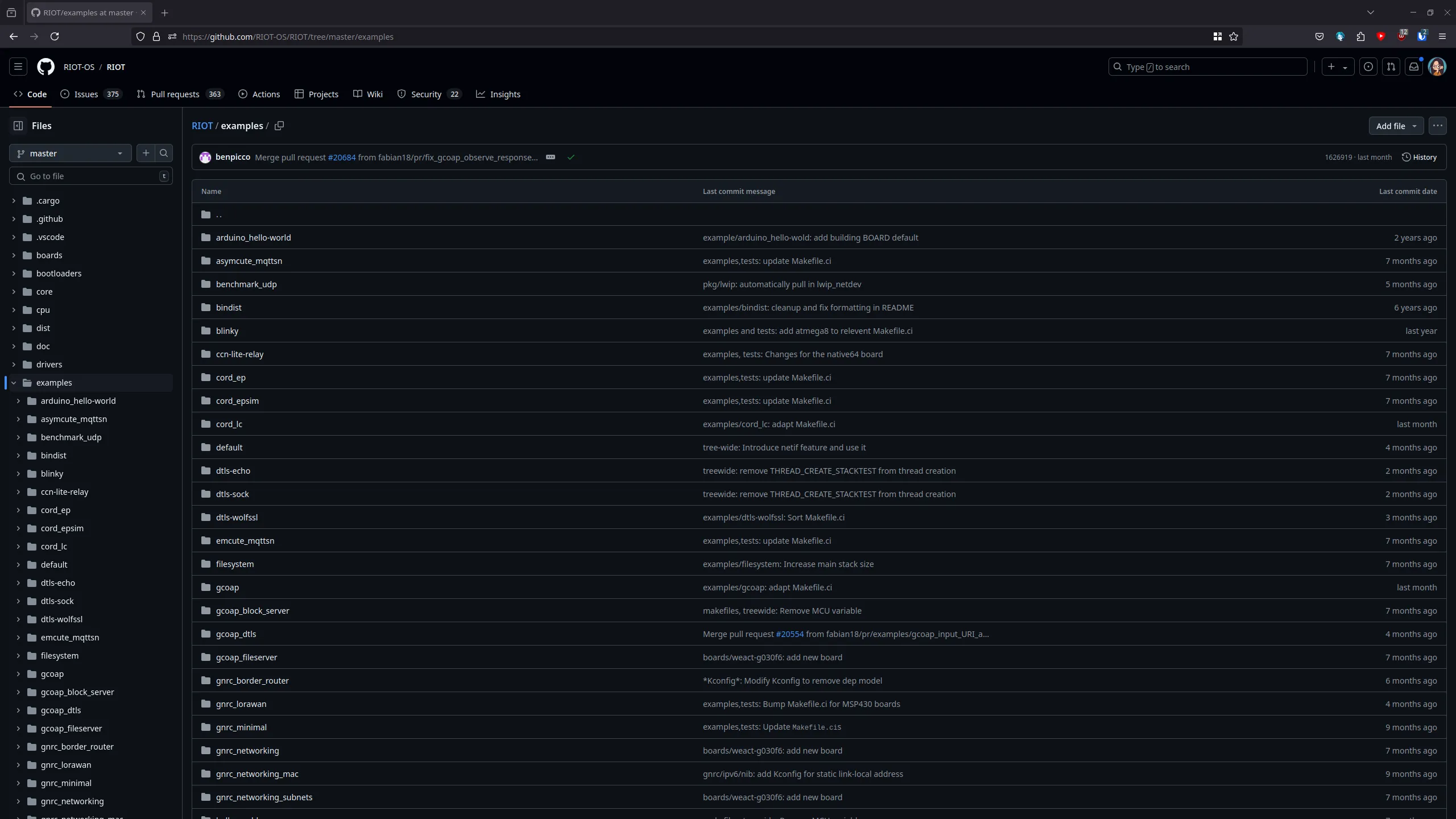Open the issues shortcut icon in header
This screenshot has height=819, width=1456.
1368,67
